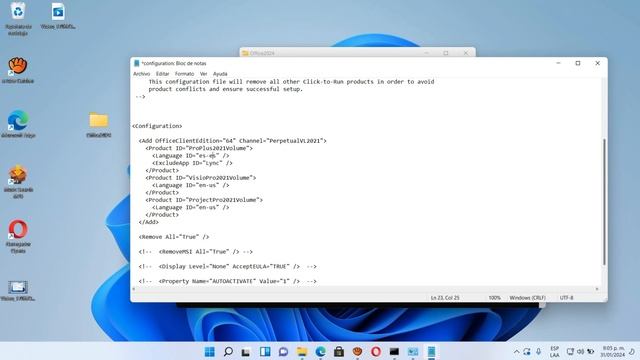Click the 'Language ID="es-es"' line

191,156
